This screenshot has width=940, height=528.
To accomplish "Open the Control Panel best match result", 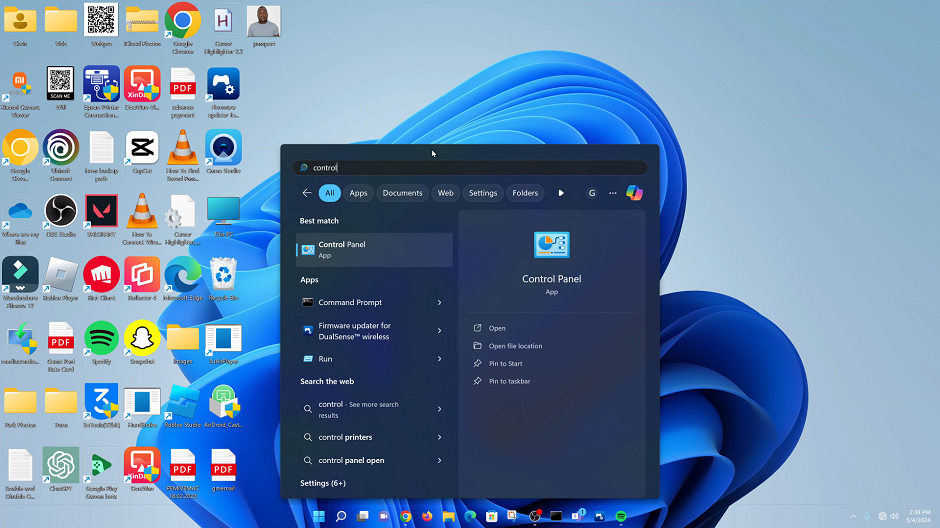I will point(374,249).
